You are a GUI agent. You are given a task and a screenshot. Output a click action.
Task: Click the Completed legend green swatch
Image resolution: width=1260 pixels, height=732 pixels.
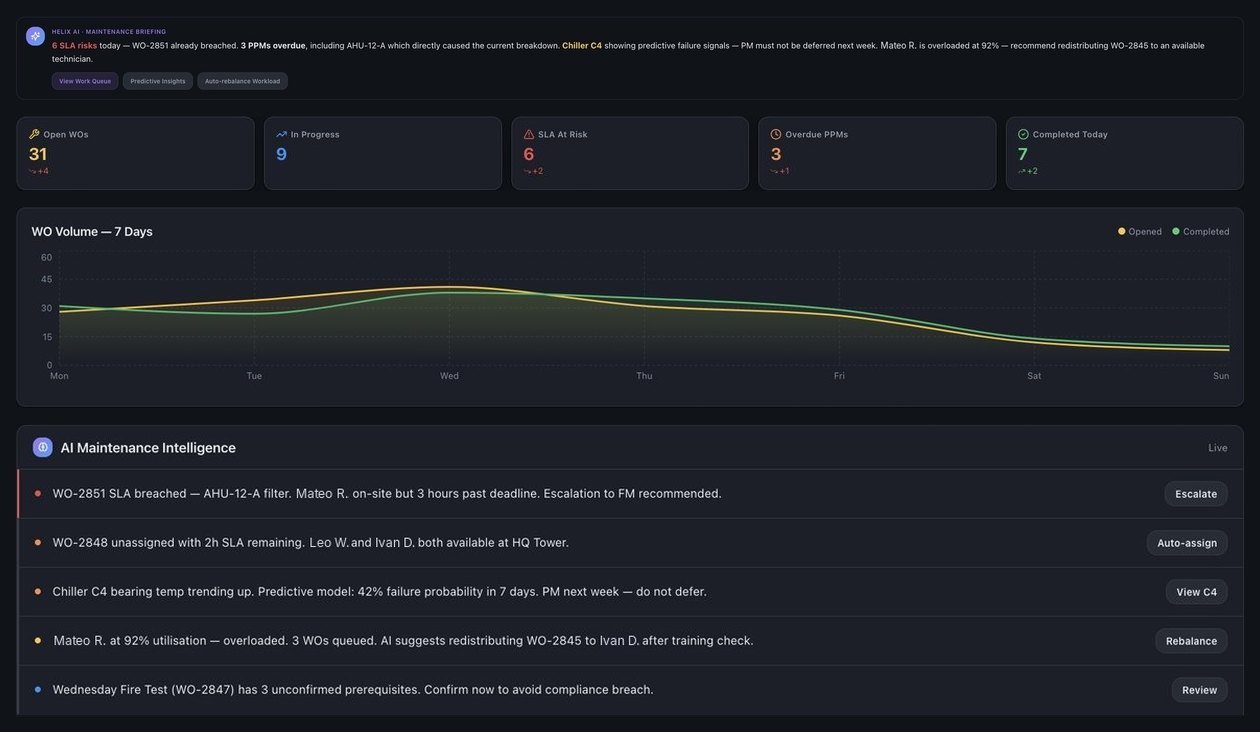point(1176,231)
